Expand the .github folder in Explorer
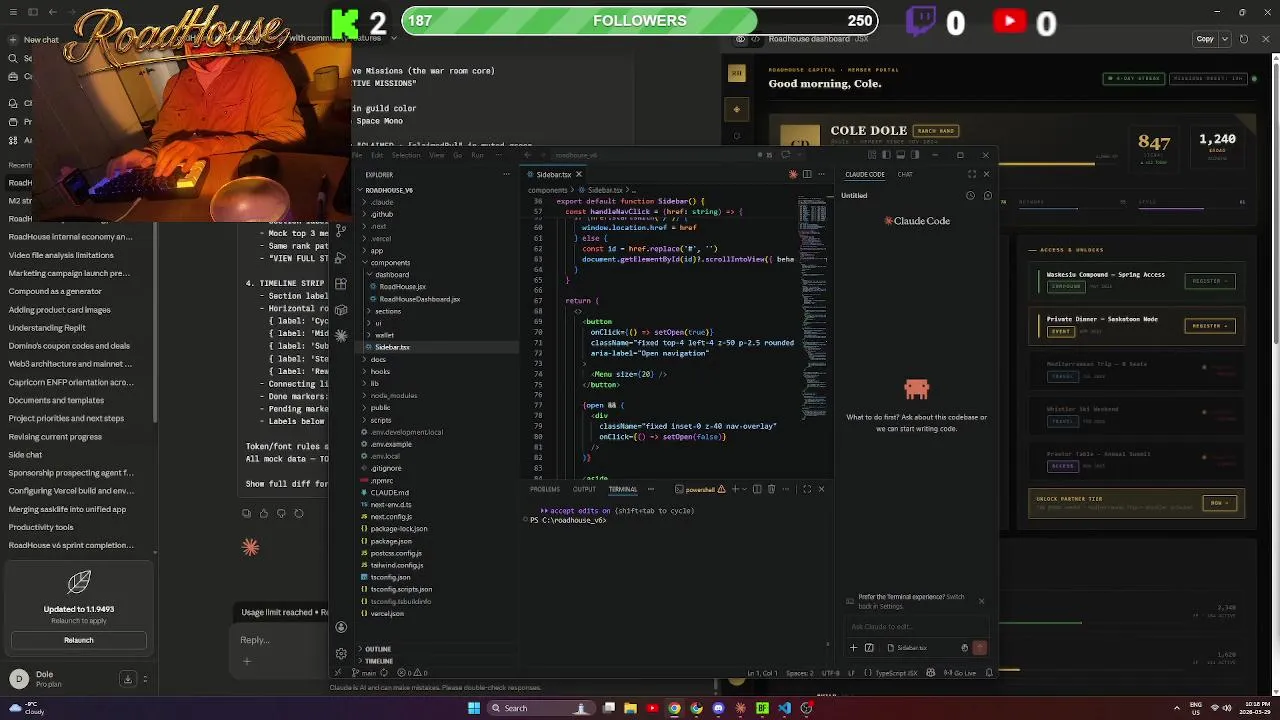Viewport: 1280px width, 720px height. point(436,214)
